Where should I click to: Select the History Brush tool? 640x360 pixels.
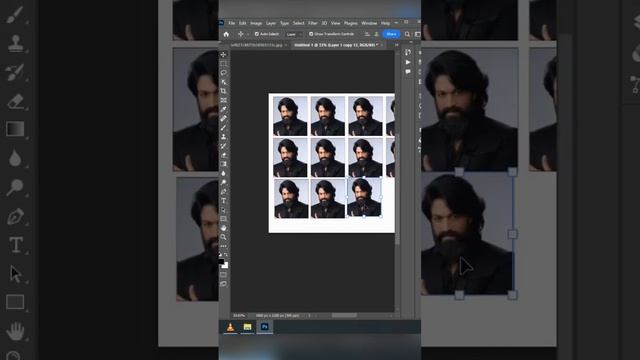223,146
